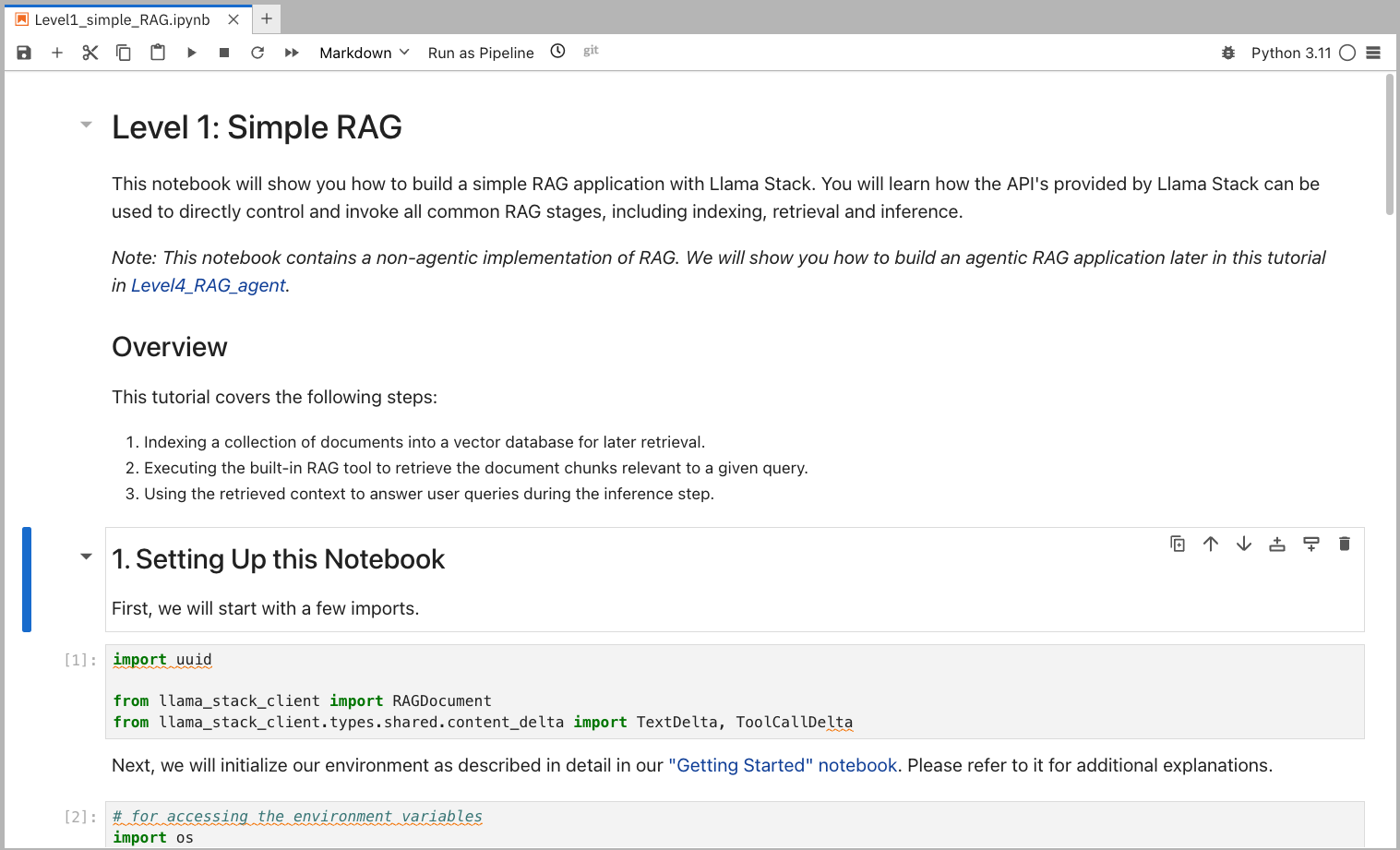The image size is (1400, 850).
Task: Click into code cell with import uuid
Action: (x=735, y=691)
